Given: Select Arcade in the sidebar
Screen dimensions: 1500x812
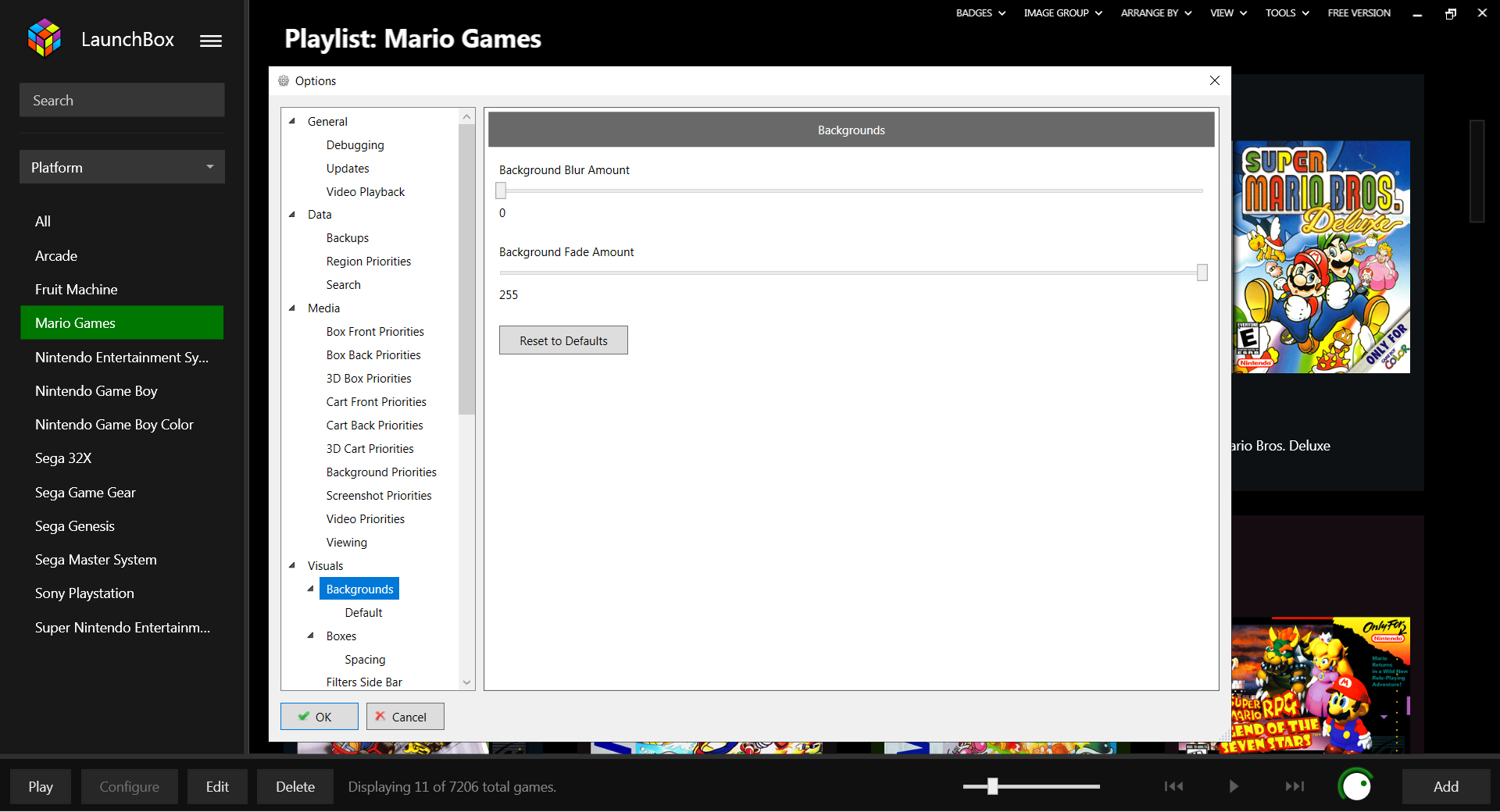Looking at the screenshot, I should tap(122, 255).
